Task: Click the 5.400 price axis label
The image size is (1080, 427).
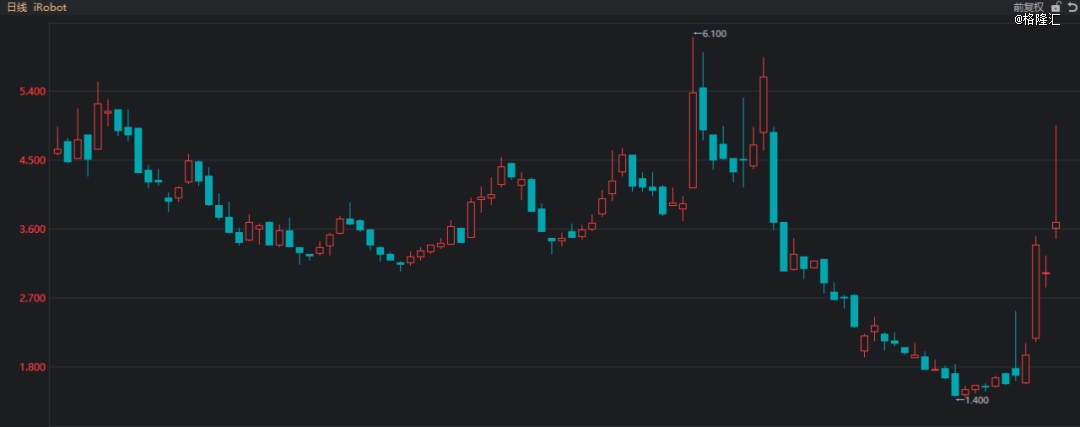Action: coord(34,92)
